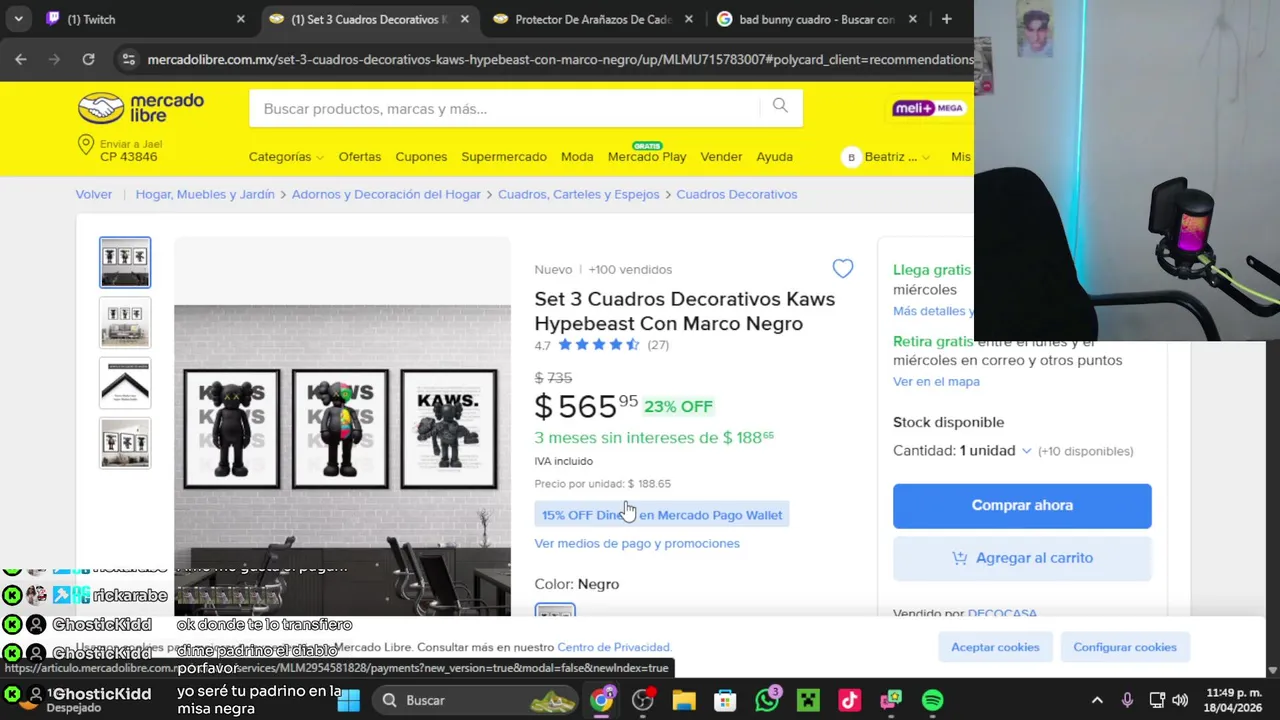Open the Beatriz account dropdown
Image resolution: width=1280 pixels, height=720 pixels.
point(888,157)
